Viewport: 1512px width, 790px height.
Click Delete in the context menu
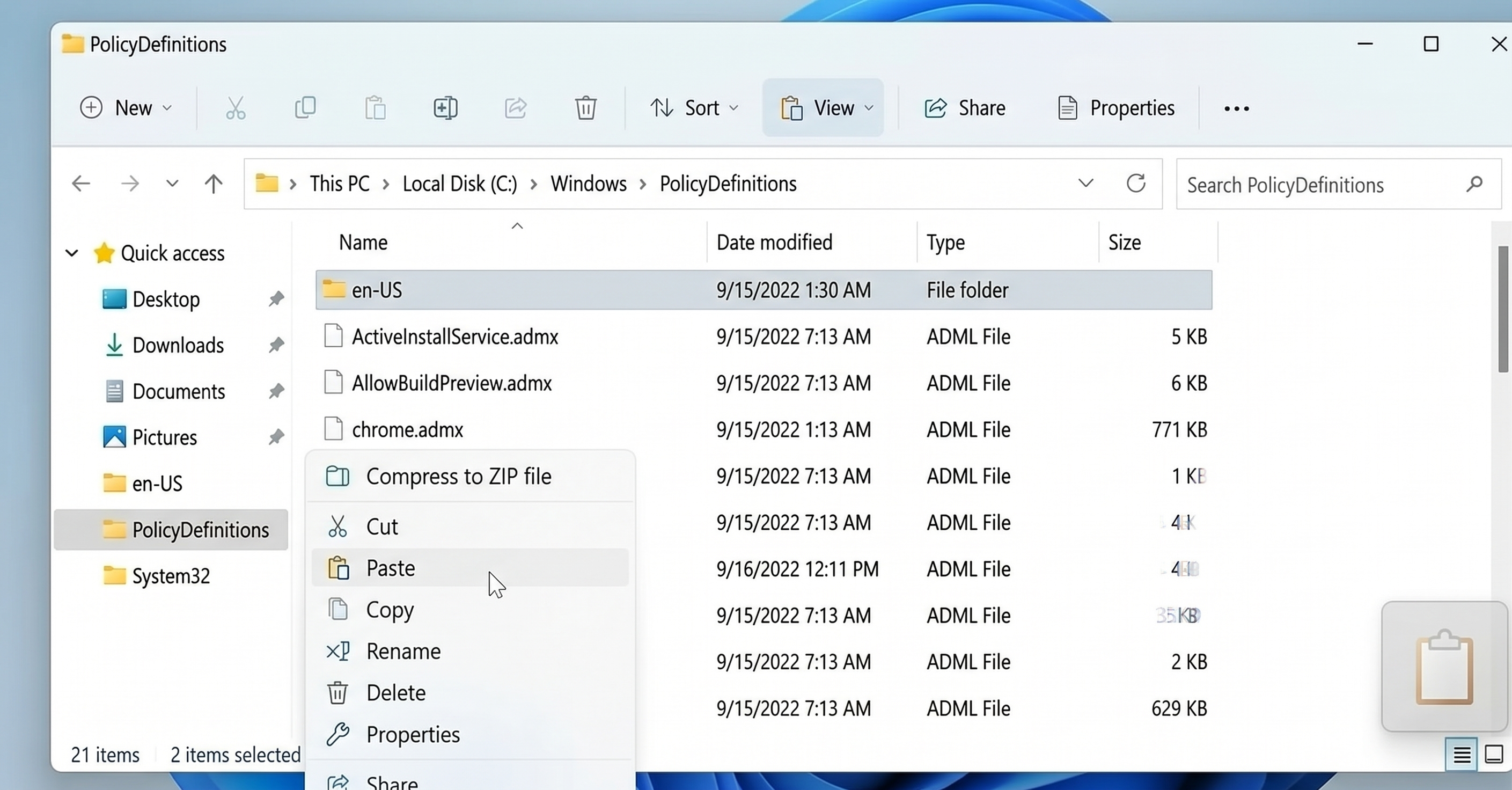click(470, 692)
